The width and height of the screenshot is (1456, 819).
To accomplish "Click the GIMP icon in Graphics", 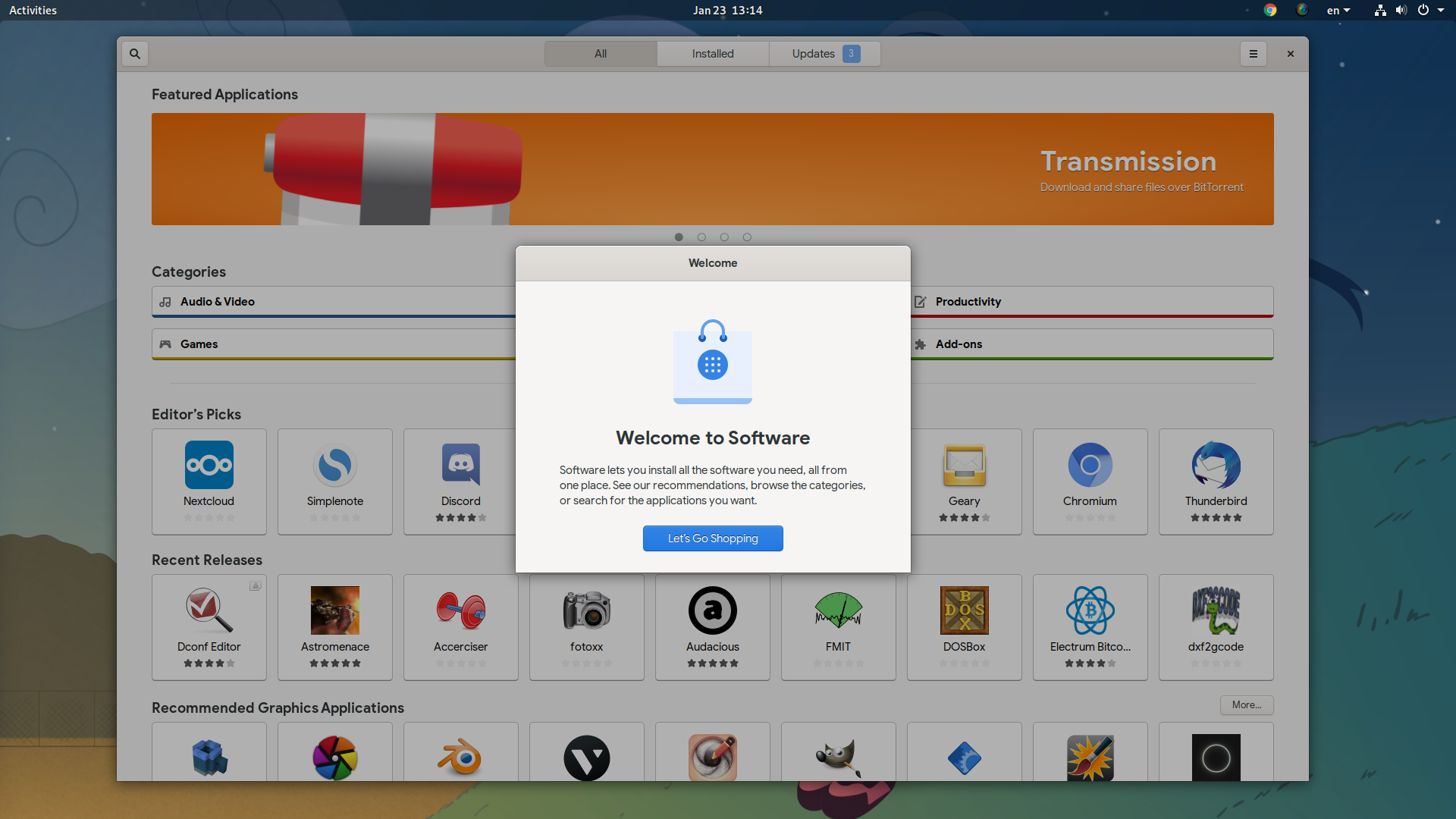I will (x=839, y=758).
